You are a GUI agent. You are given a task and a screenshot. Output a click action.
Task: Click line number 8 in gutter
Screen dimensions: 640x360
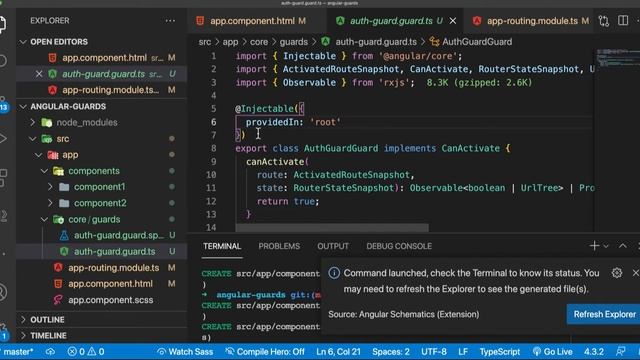pos(213,148)
